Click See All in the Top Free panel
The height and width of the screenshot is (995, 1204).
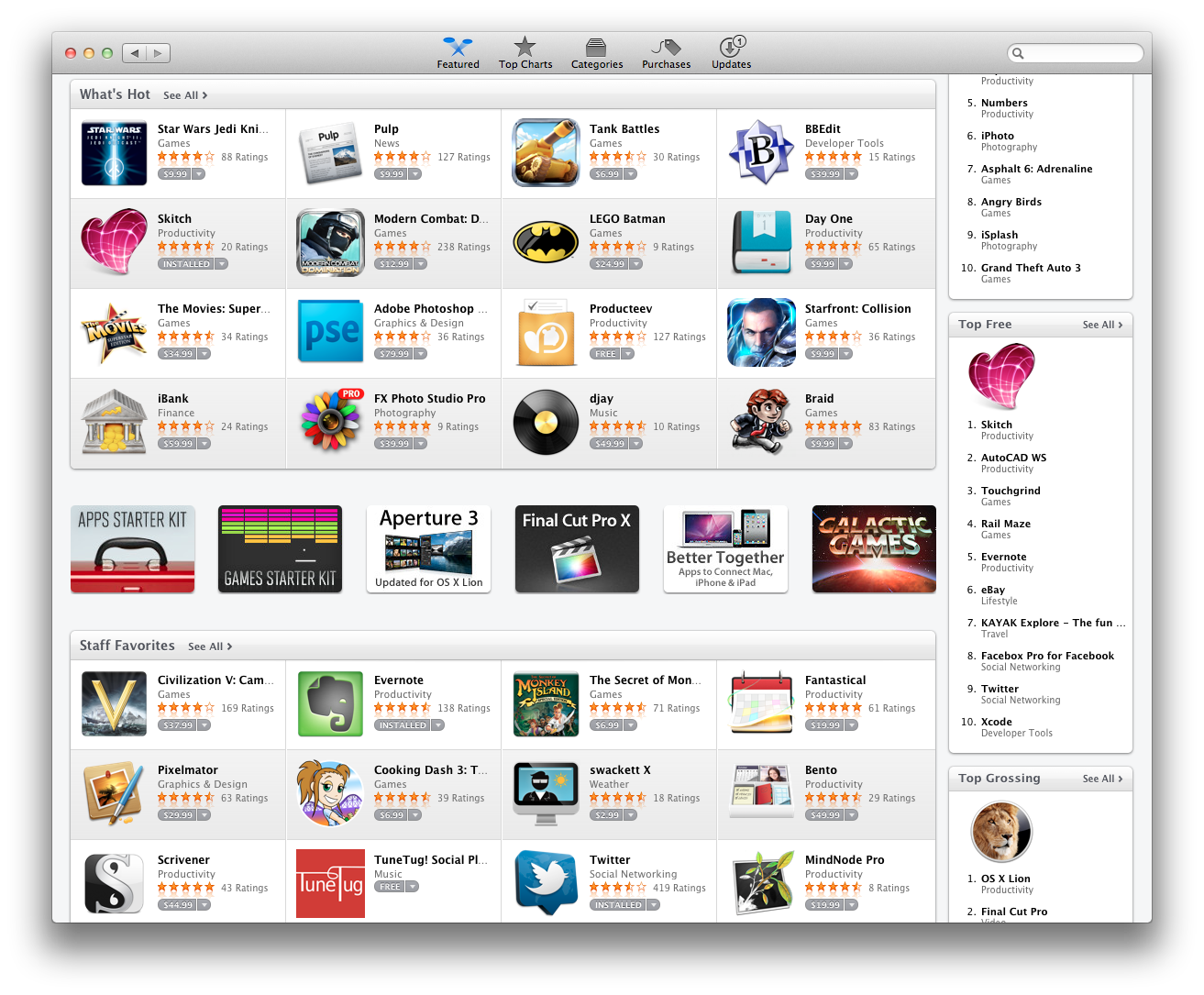pyautogui.click(x=1102, y=325)
